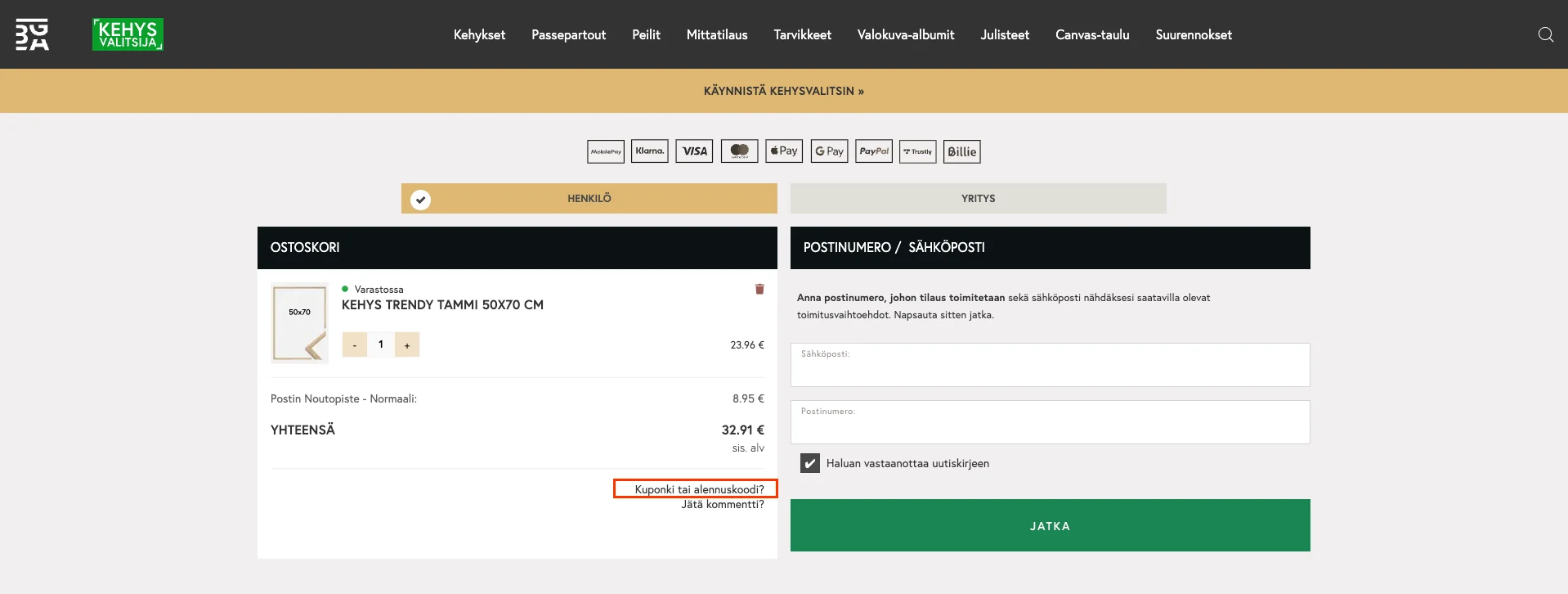Switch to Yritys customer type
The width and height of the screenshot is (1568, 594).
979,199
